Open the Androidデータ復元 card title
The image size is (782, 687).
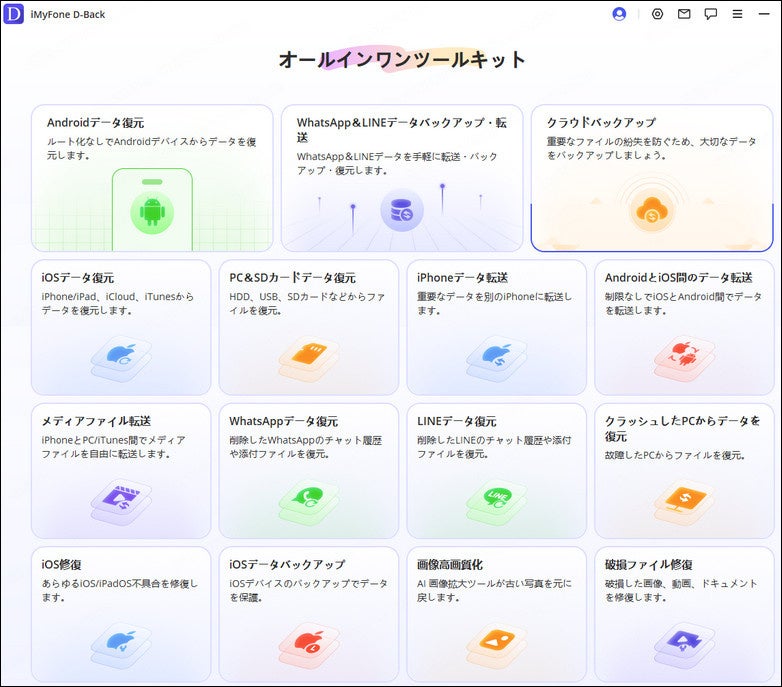tap(95, 123)
